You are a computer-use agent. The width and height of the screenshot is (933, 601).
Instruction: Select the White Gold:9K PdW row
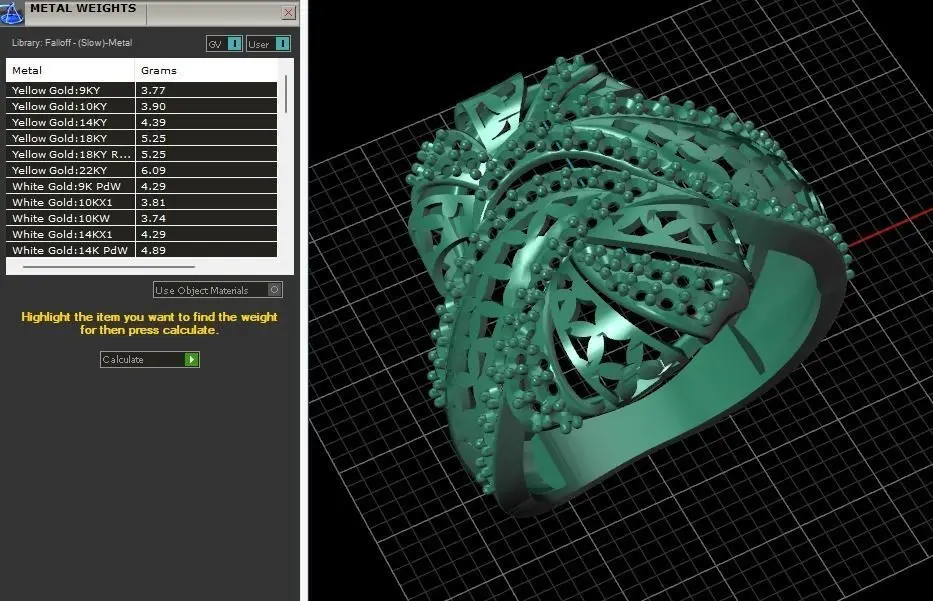click(x=142, y=186)
